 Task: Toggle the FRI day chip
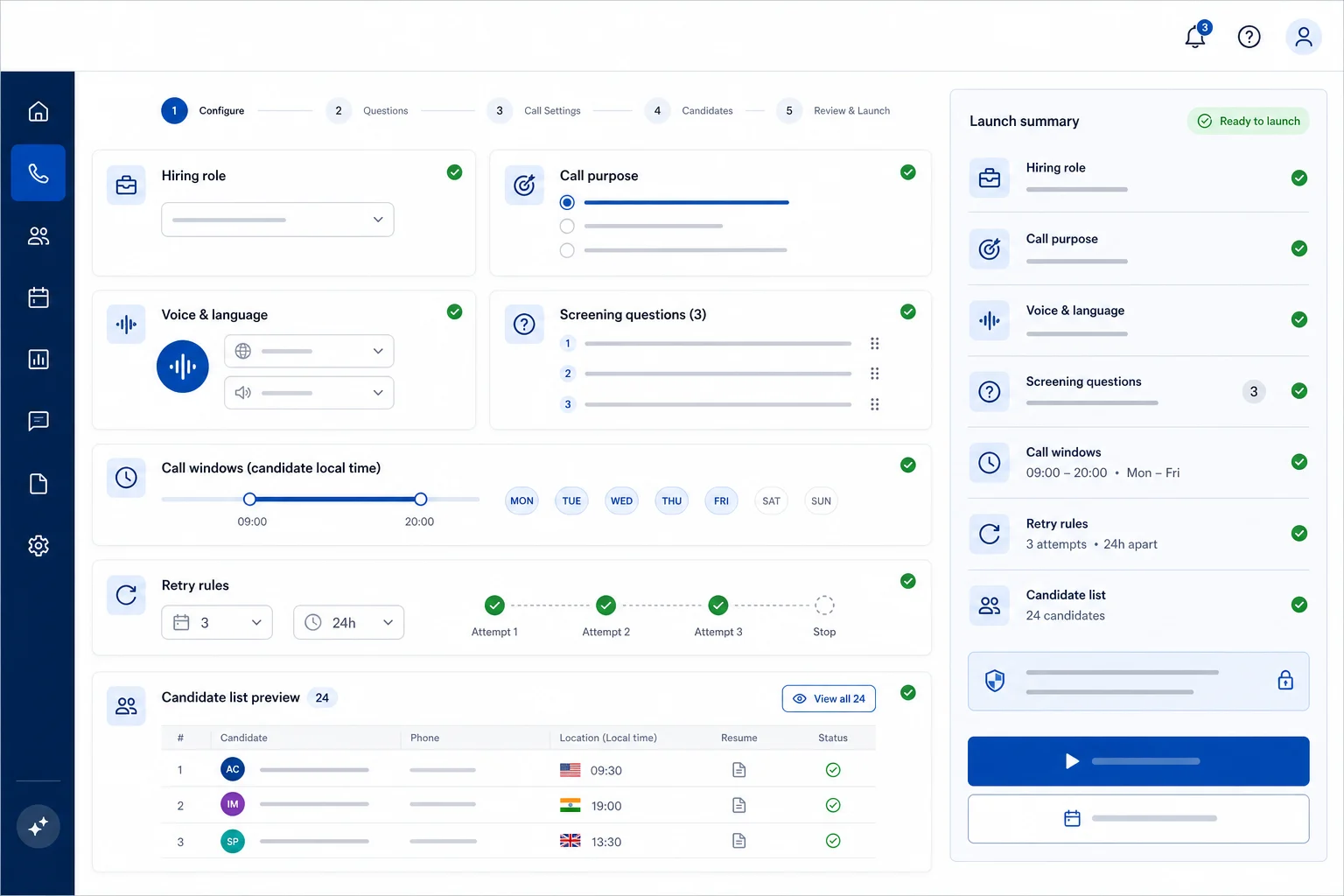pyautogui.click(x=721, y=501)
